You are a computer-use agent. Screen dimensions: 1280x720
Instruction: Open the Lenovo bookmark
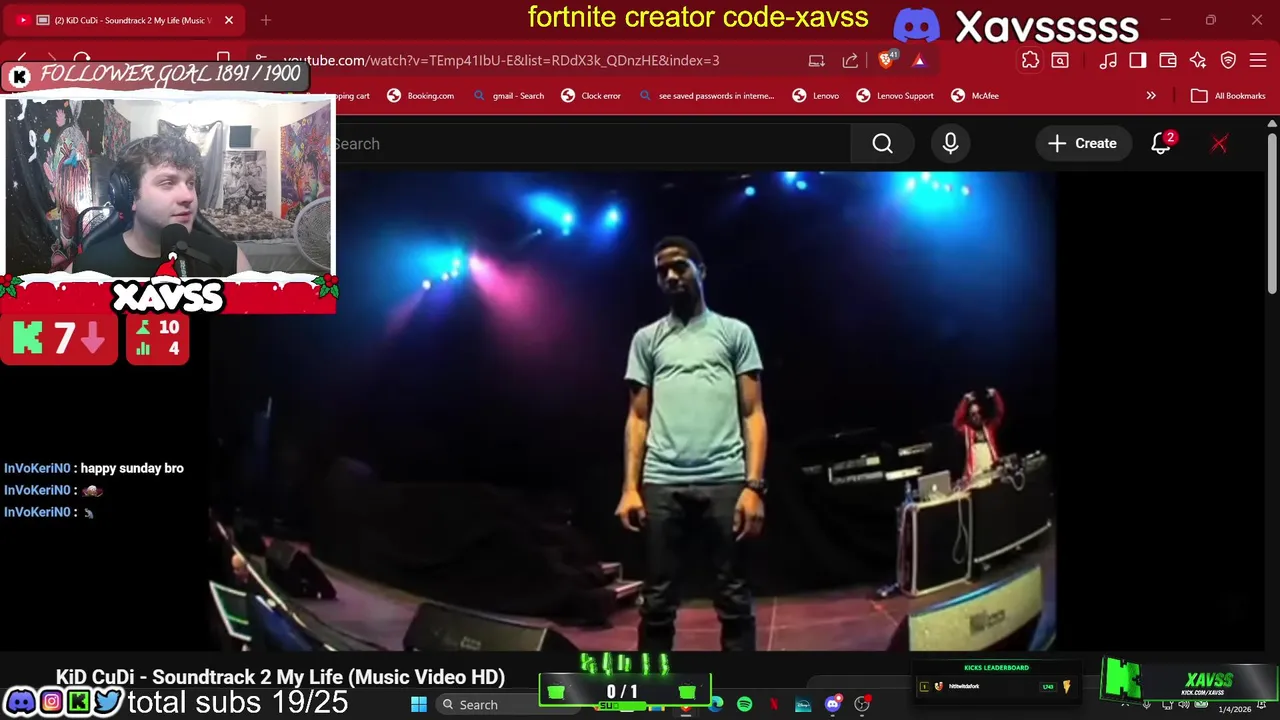tap(815, 96)
